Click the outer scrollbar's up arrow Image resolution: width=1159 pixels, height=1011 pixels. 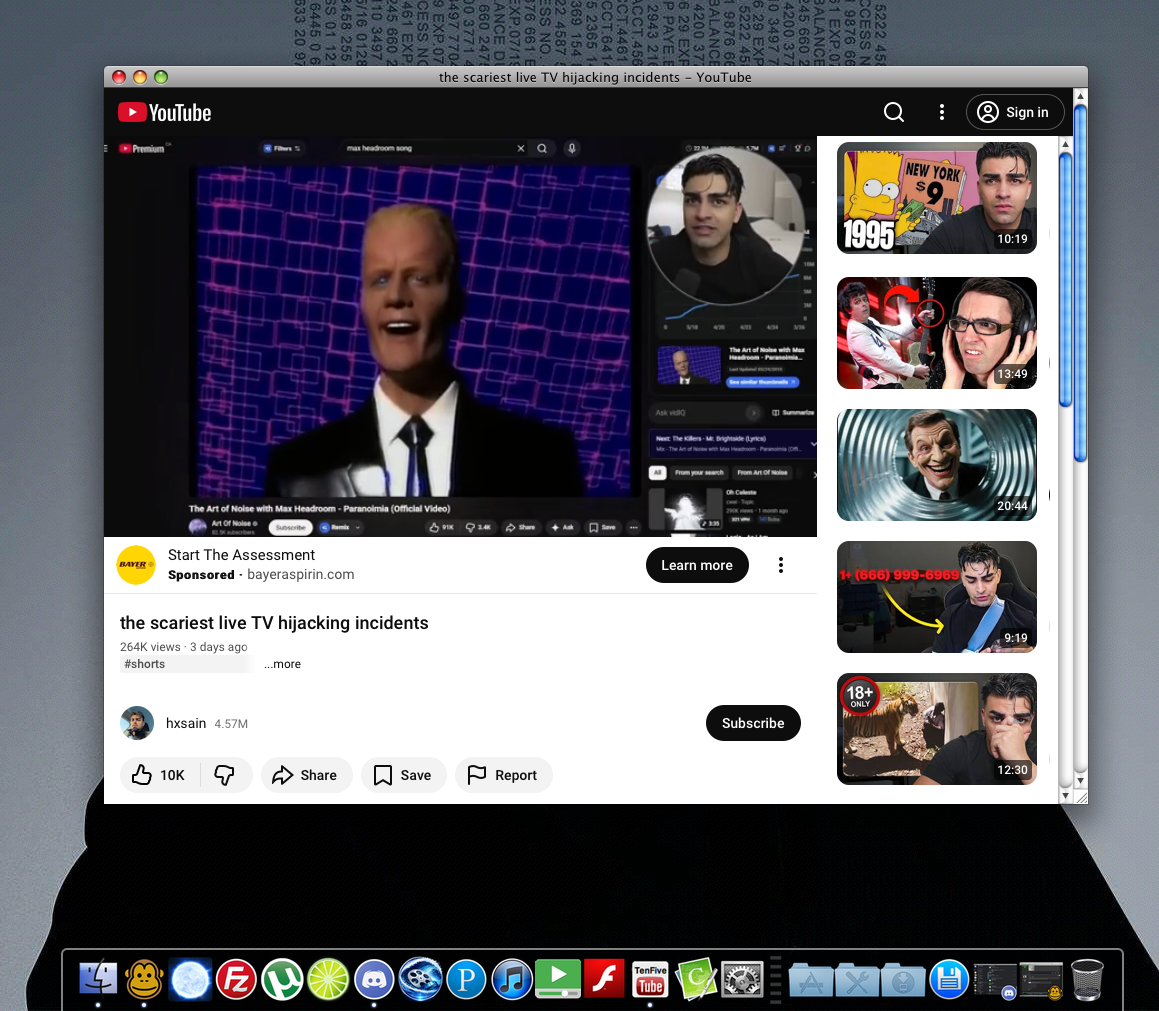coord(1080,96)
